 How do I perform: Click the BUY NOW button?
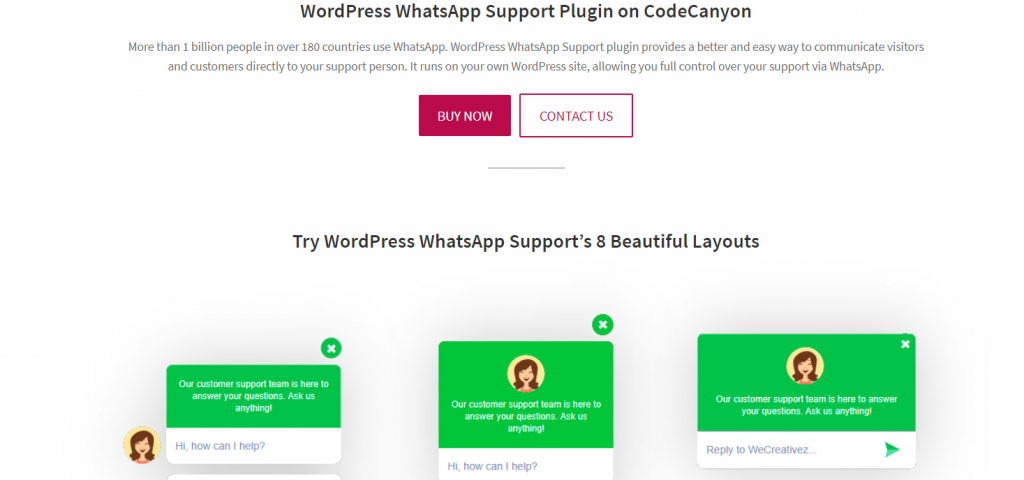click(x=464, y=116)
